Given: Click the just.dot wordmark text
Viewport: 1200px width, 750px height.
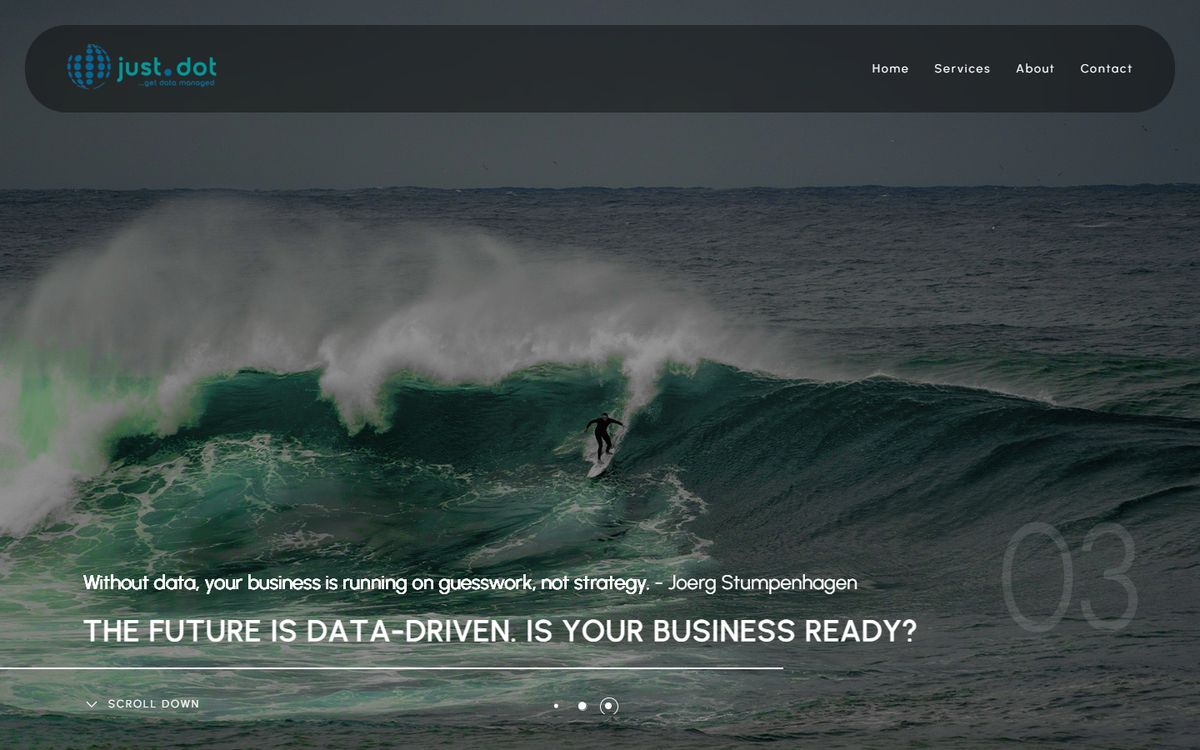Looking at the screenshot, I should 166,67.
